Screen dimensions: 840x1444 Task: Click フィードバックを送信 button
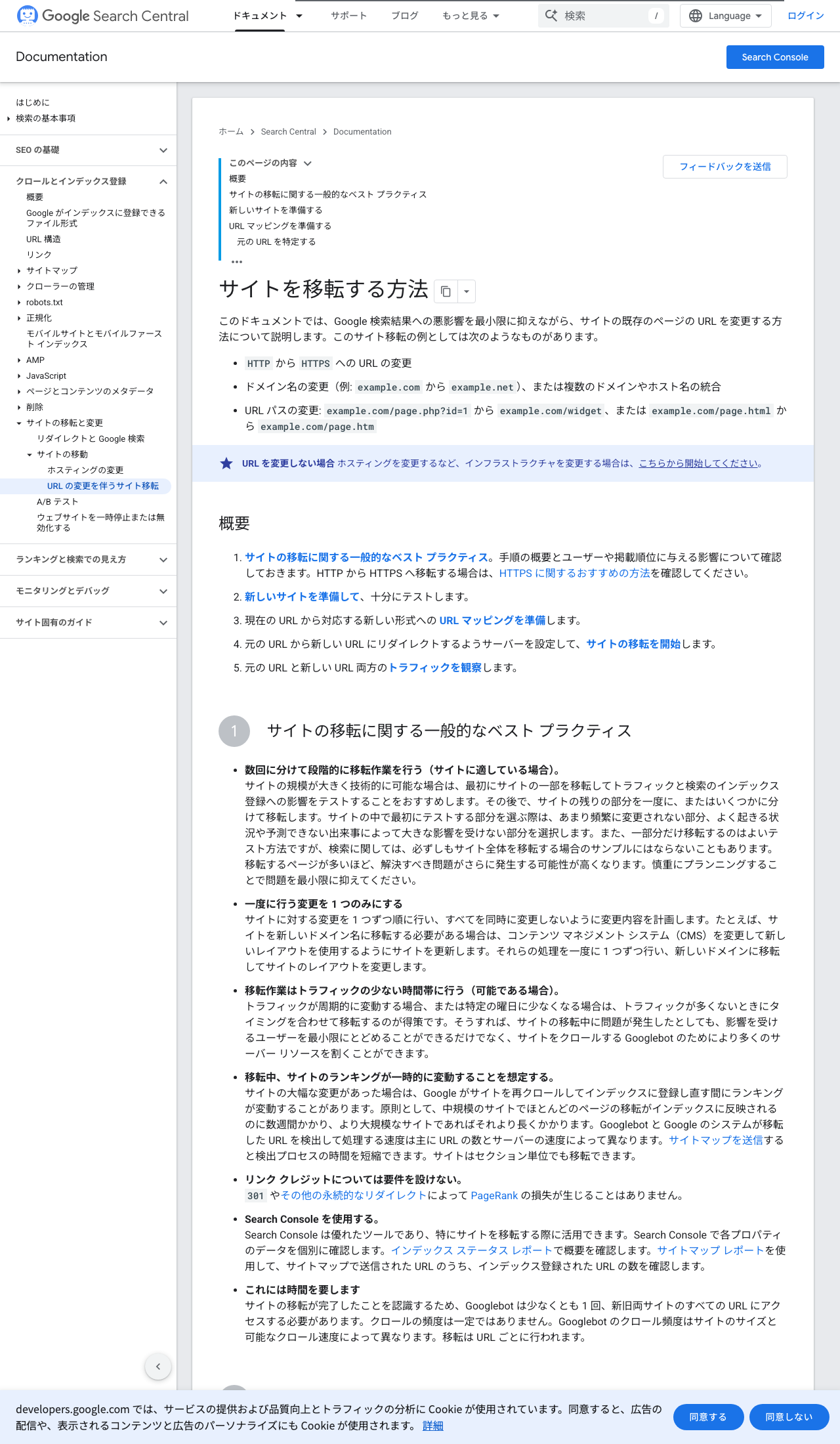[725, 167]
